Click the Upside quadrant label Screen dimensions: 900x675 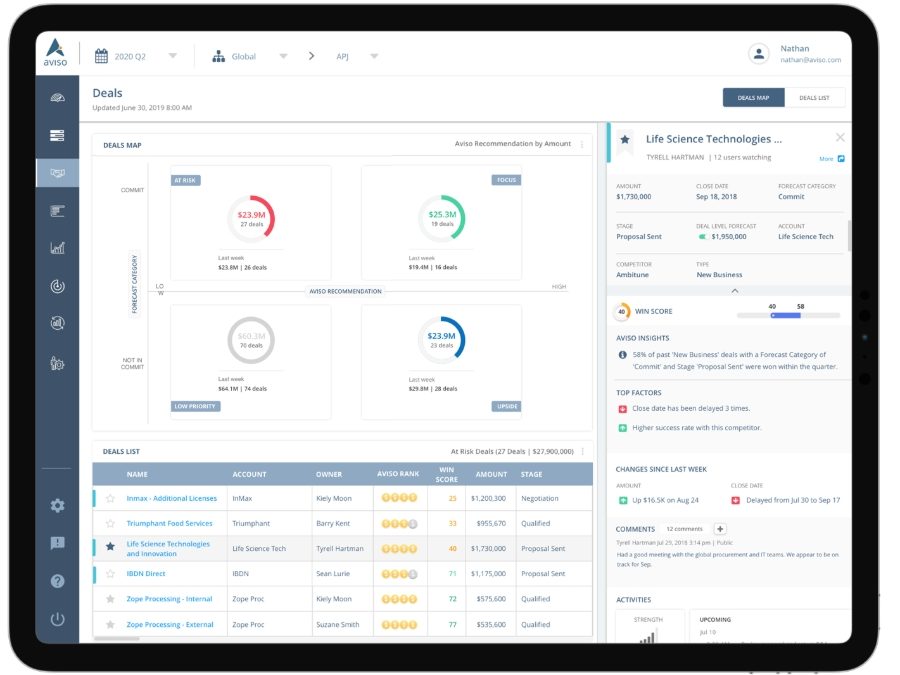click(x=507, y=406)
